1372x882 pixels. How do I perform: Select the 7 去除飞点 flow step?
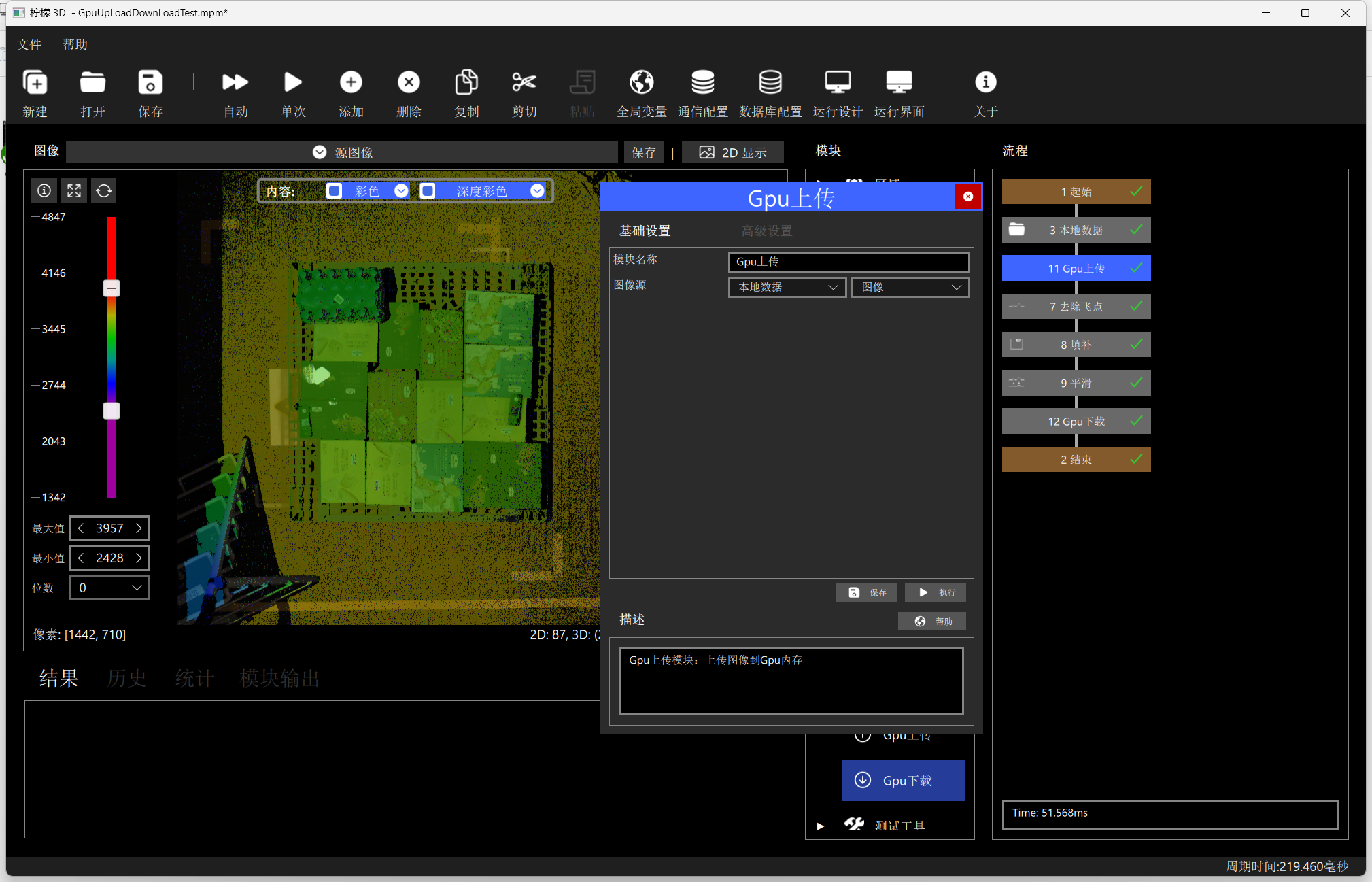pyautogui.click(x=1076, y=307)
